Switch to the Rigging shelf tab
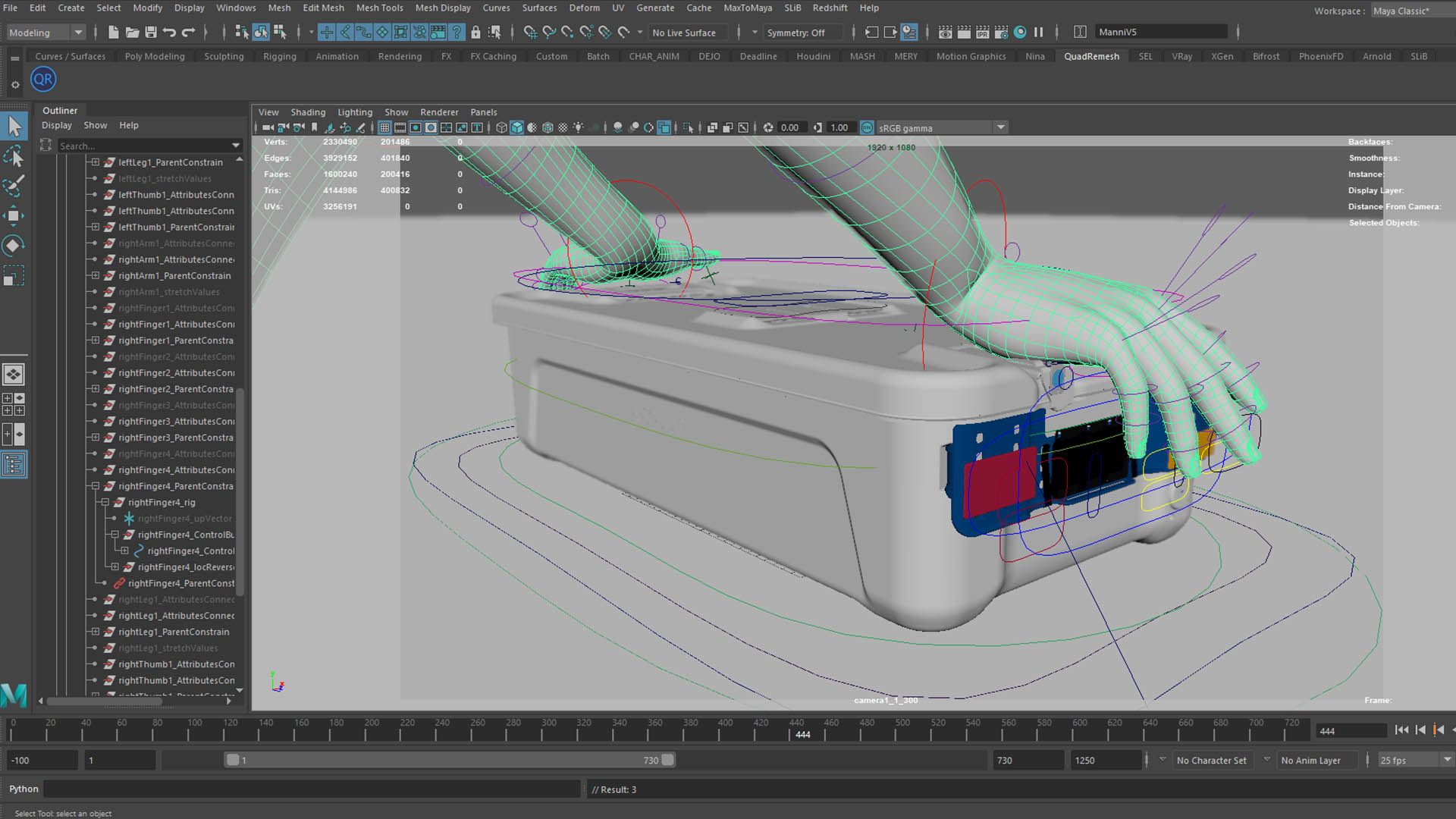The image size is (1456, 819). click(x=279, y=56)
